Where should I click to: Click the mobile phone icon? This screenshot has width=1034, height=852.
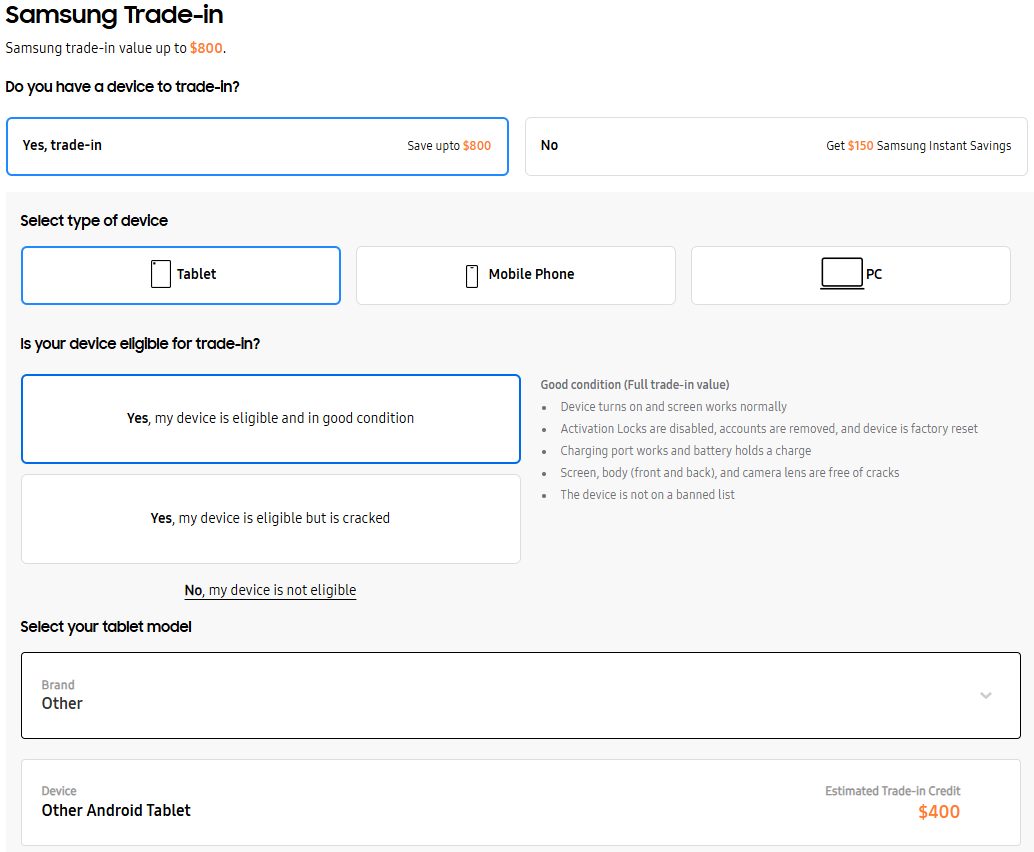click(x=472, y=276)
